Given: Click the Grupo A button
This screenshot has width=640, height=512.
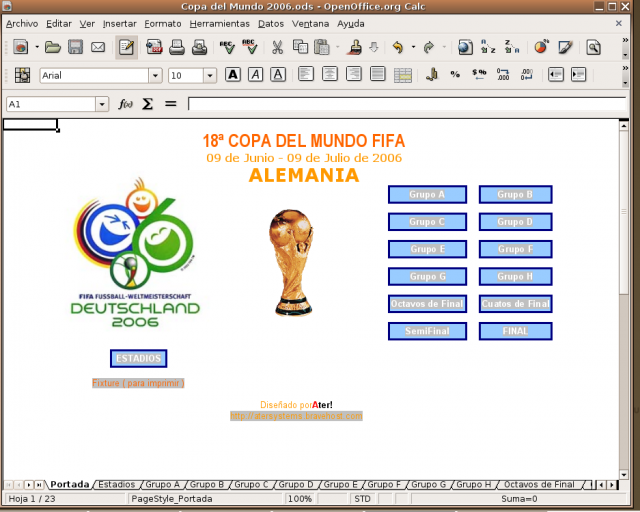Looking at the screenshot, I should pyautogui.click(x=427, y=194).
